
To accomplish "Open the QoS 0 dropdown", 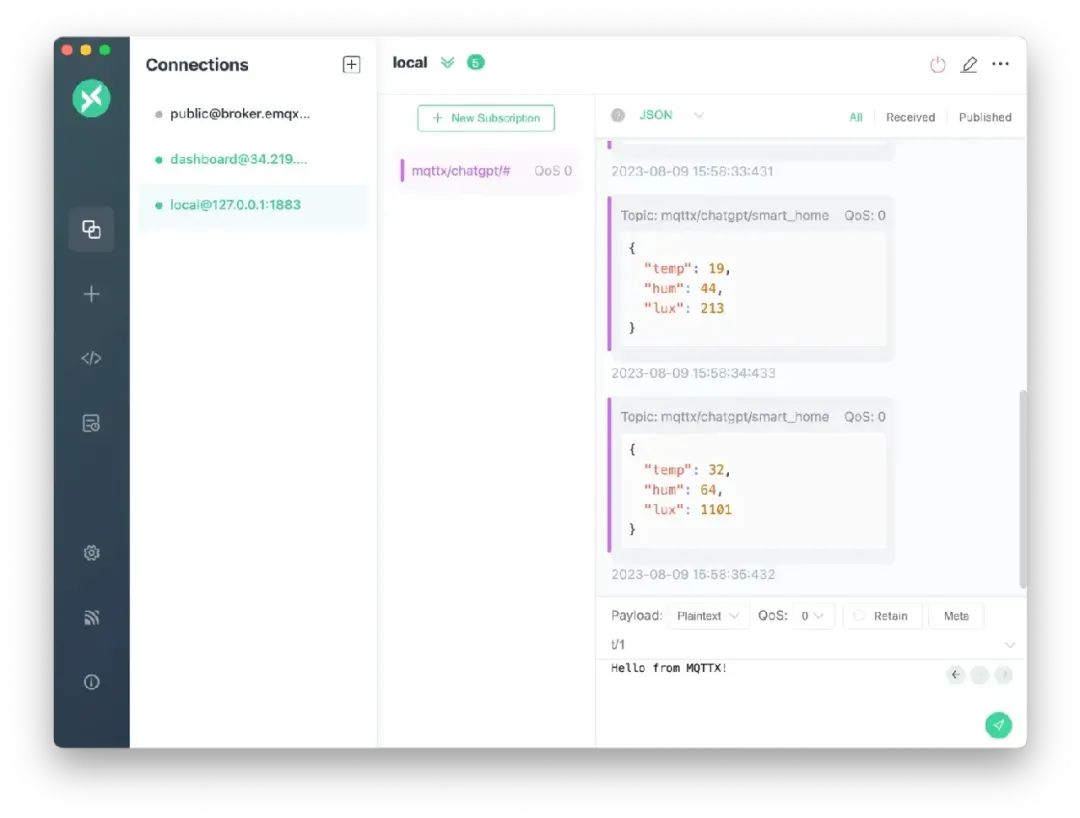I will pyautogui.click(x=812, y=616).
